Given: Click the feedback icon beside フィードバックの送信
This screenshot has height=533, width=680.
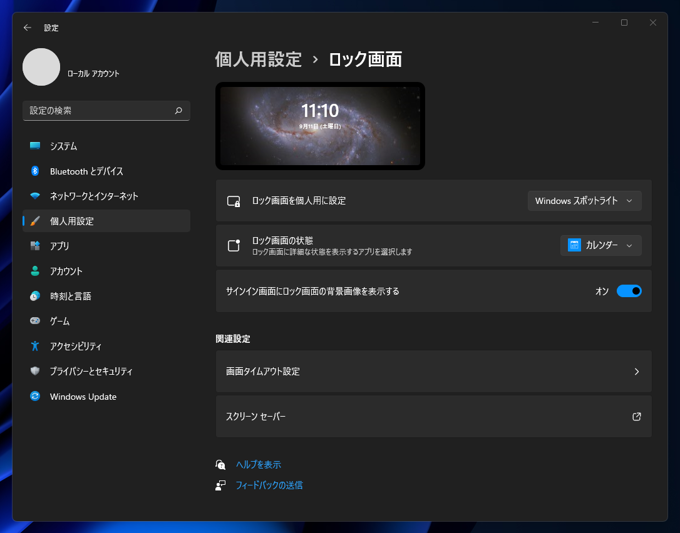Looking at the screenshot, I should 220,485.
